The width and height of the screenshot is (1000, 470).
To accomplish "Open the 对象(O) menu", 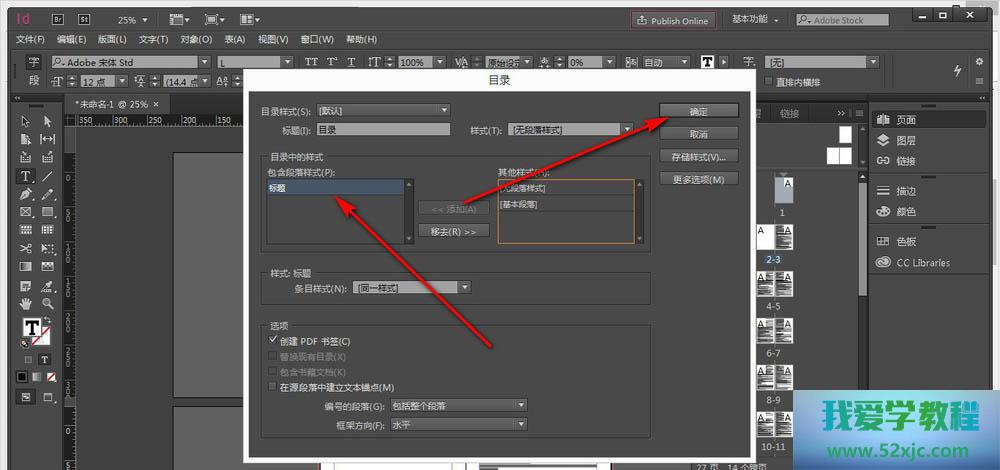I will click(x=196, y=39).
